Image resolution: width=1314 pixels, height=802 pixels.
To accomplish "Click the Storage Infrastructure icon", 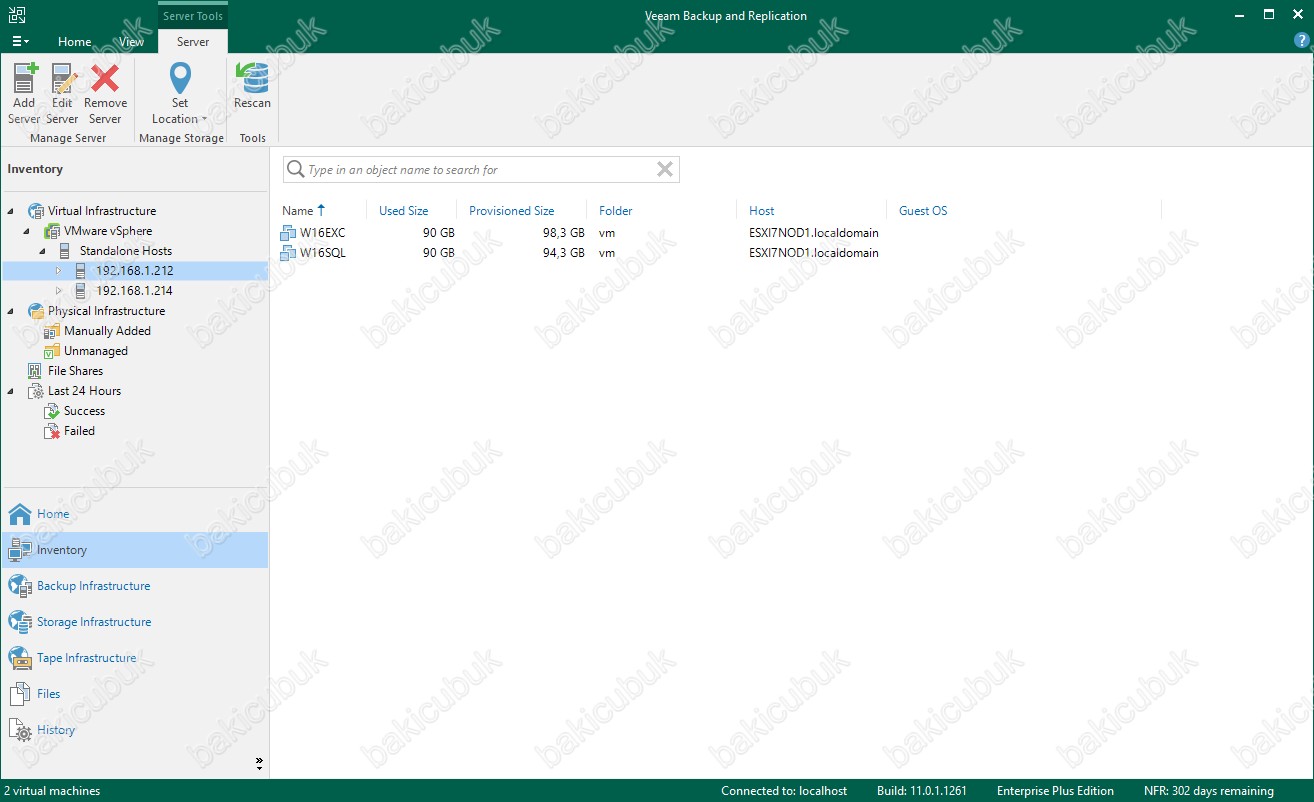I will (20, 622).
